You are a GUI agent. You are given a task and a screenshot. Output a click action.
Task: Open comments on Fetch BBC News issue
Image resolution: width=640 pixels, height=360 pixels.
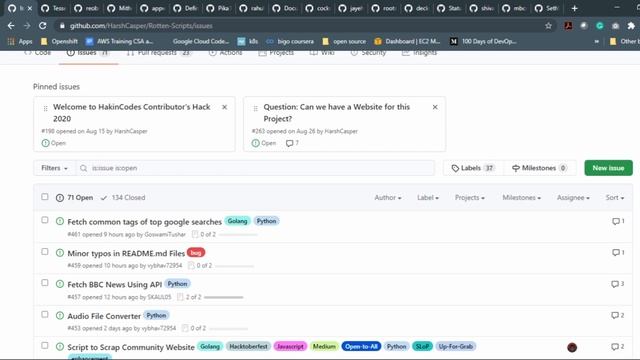tap(618, 284)
